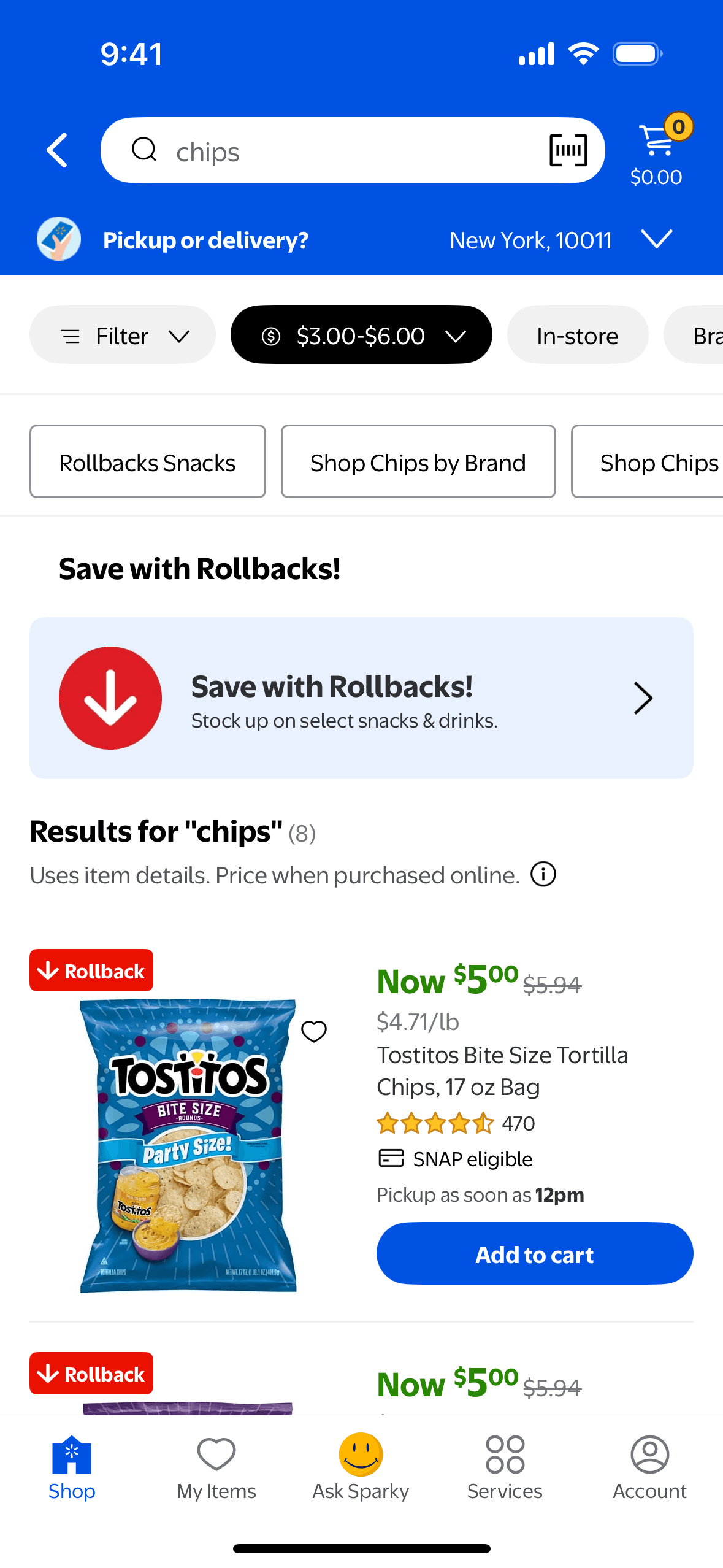Favorite the Tostitos Bite Size chips

[x=314, y=1031]
